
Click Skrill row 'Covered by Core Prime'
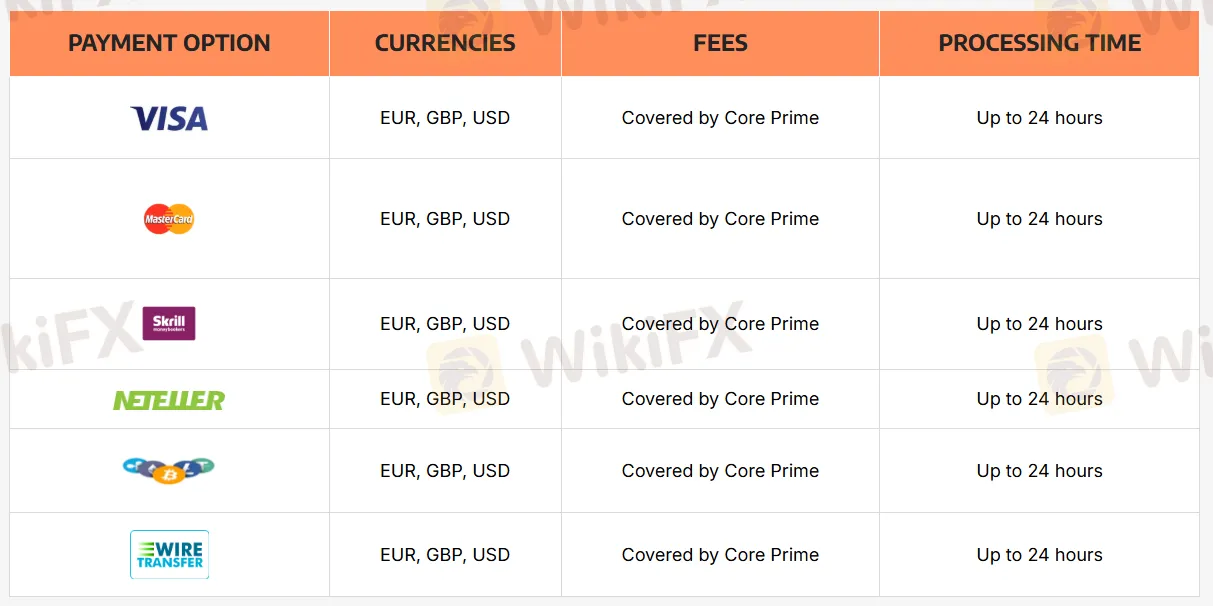click(x=720, y=324)
